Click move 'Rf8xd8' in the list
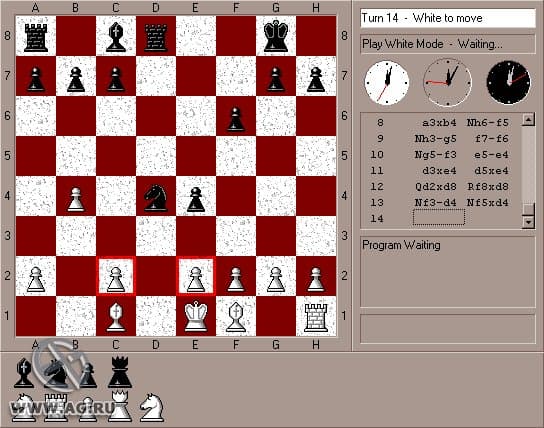Viewport: 544px width, 428px height. pos(487,187)
